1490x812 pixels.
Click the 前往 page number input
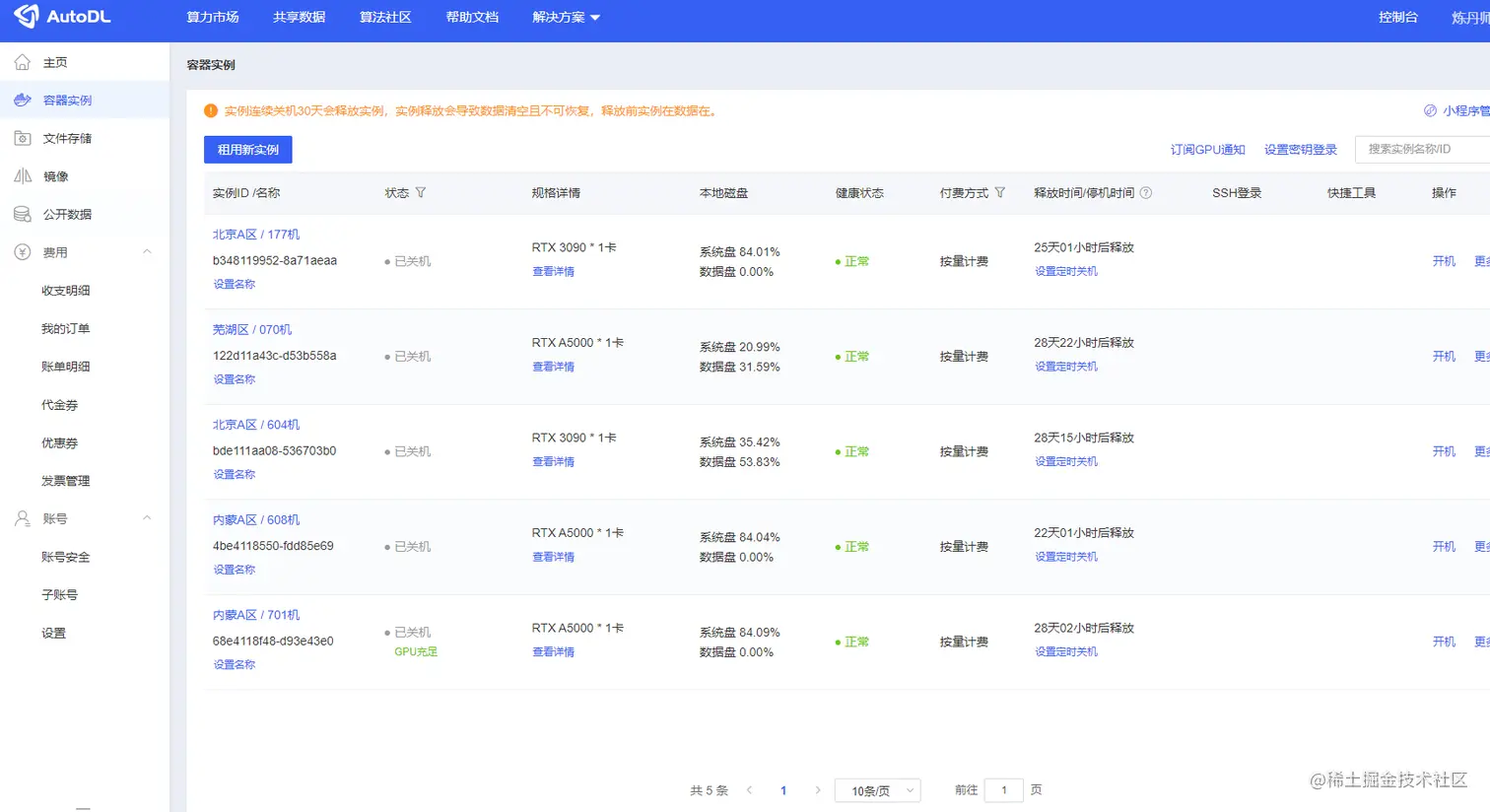pyautogui.click(x=1004, y=790)
